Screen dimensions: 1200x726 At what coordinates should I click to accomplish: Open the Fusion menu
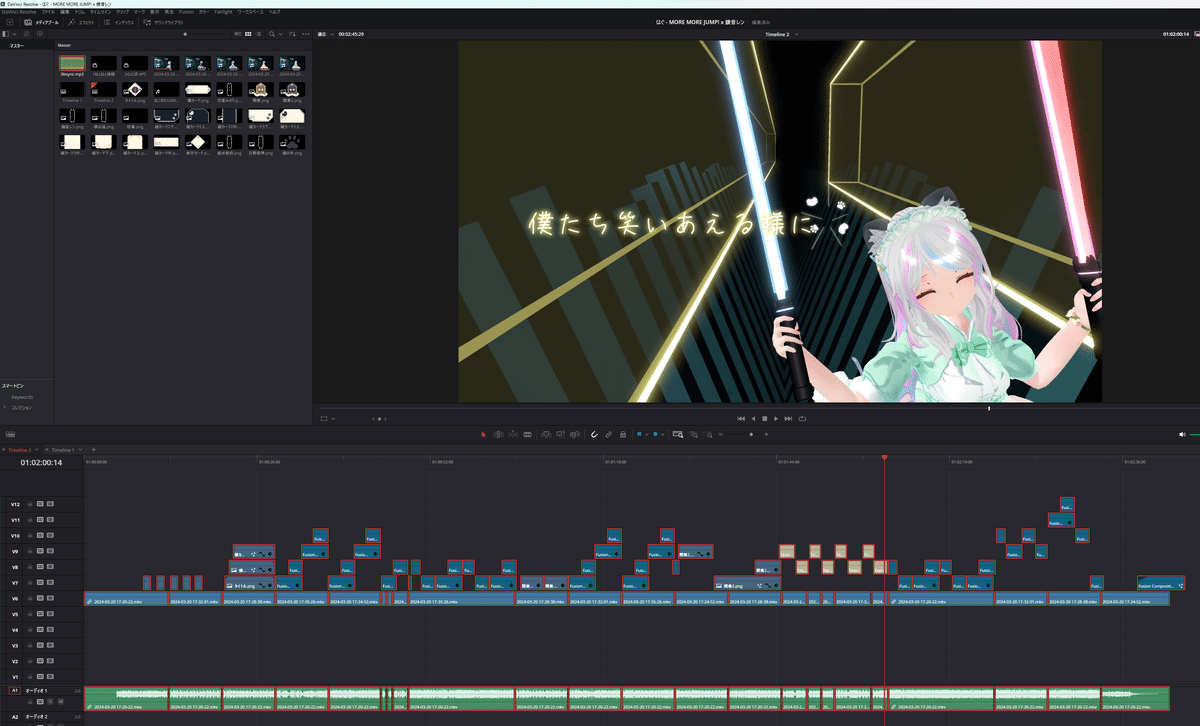click(186, 11)
